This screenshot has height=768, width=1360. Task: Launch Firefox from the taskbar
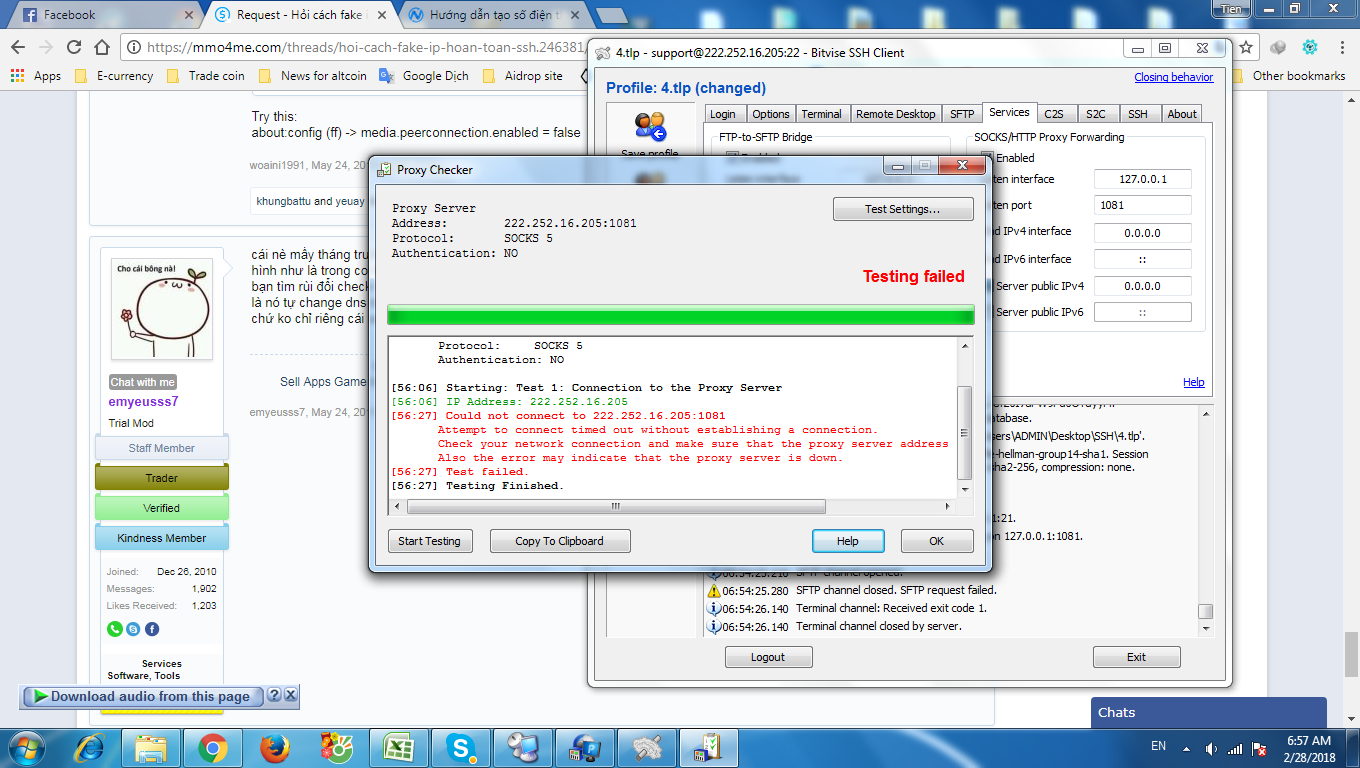(x=274, y=747)
